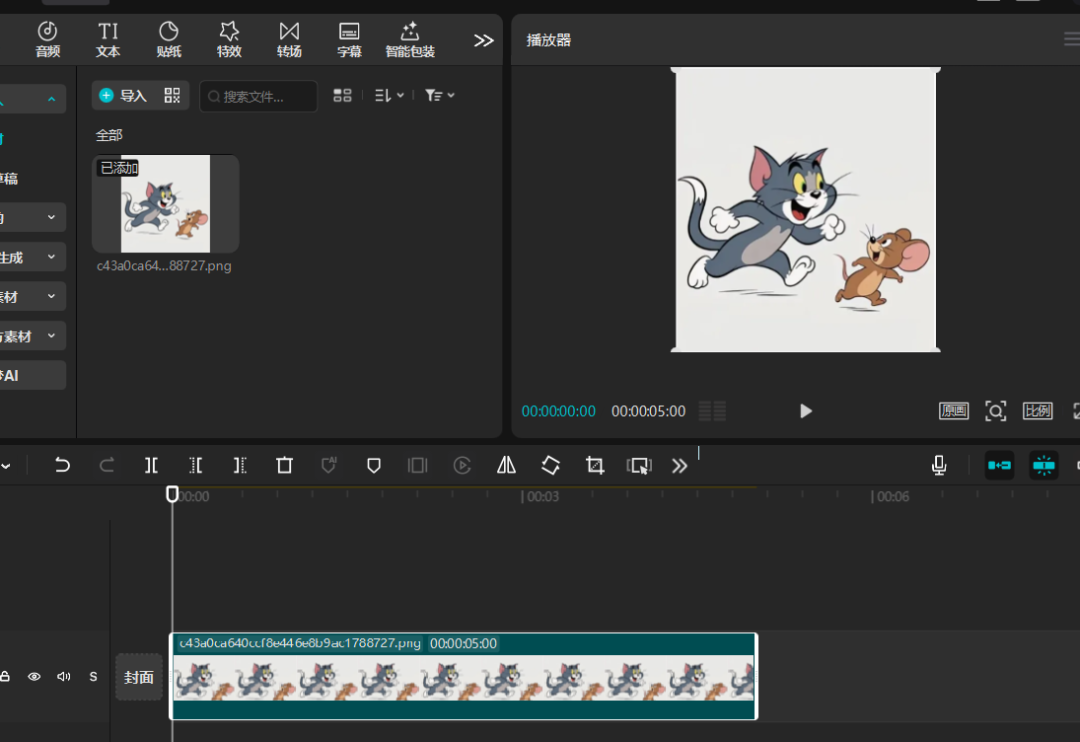The height and width of the screenshot is (742, 1080).
Task: Toggle the track lock icon
Action: tap(5, 677)
